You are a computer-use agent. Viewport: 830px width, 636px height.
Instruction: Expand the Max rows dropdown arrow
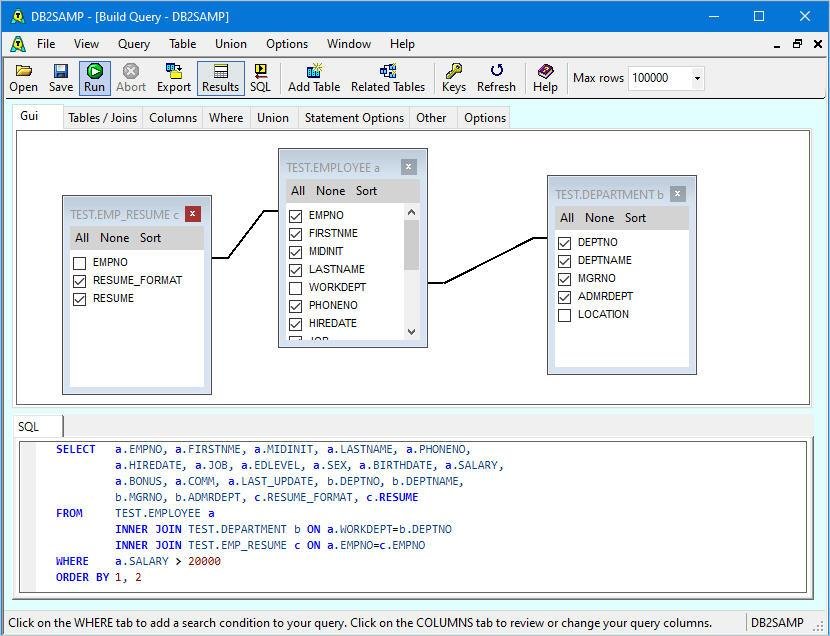(x=697, y=78)
